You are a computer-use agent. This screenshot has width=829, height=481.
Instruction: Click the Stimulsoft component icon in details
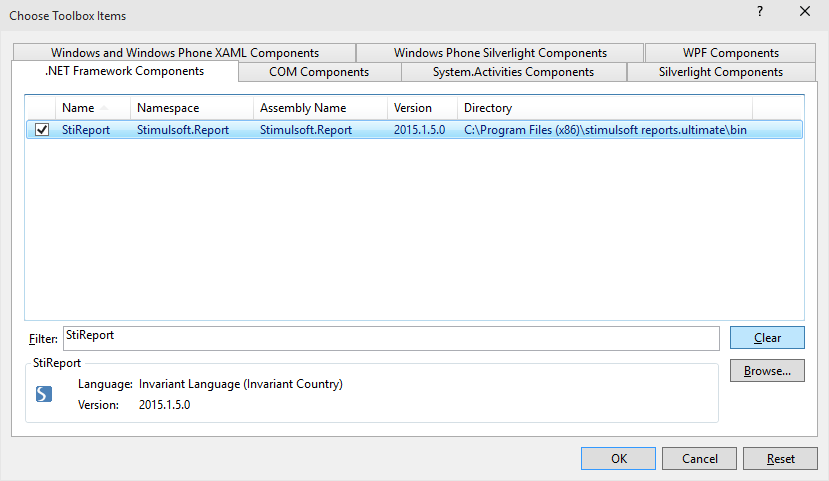tap(43, 395)
